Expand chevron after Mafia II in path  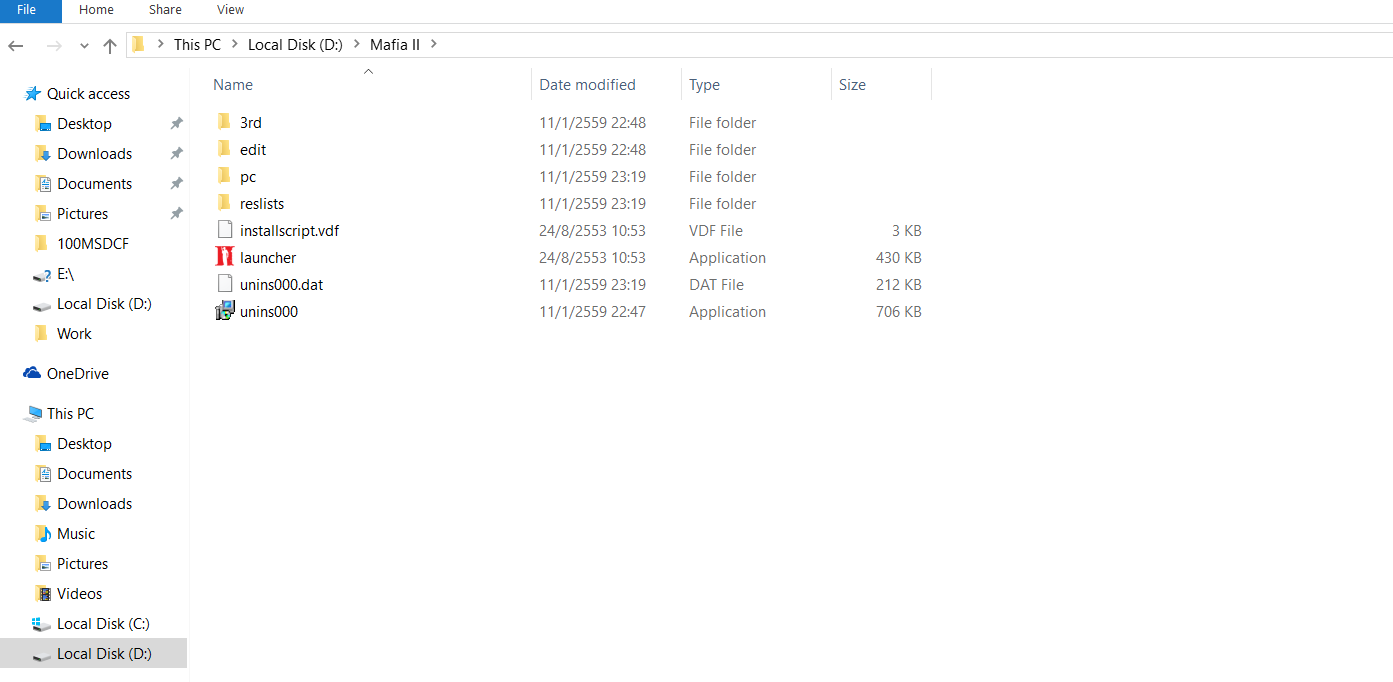(434, 44)
